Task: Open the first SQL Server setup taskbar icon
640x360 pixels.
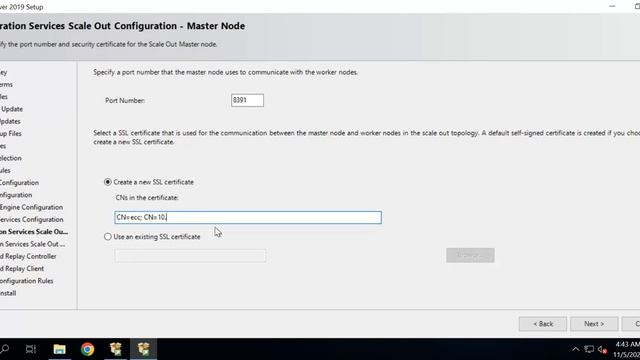Action: coord(116,349)
